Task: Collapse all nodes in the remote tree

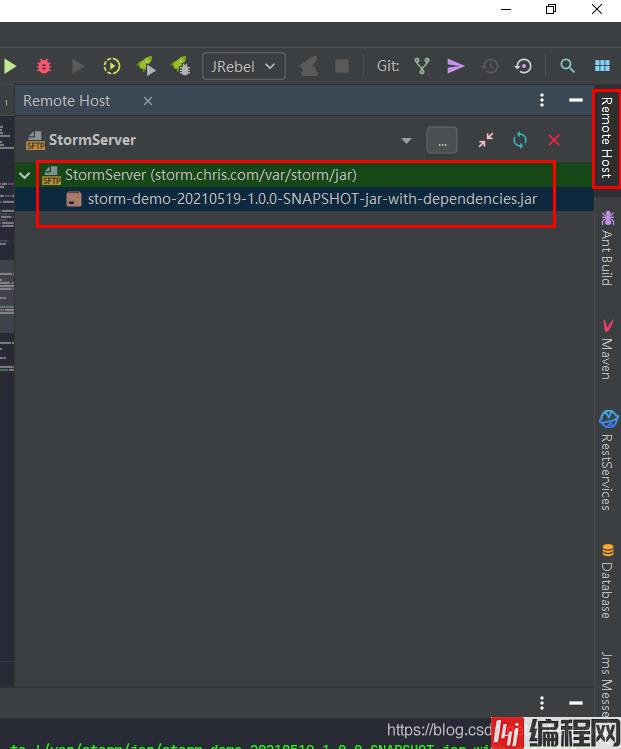Action: [486, 141]
